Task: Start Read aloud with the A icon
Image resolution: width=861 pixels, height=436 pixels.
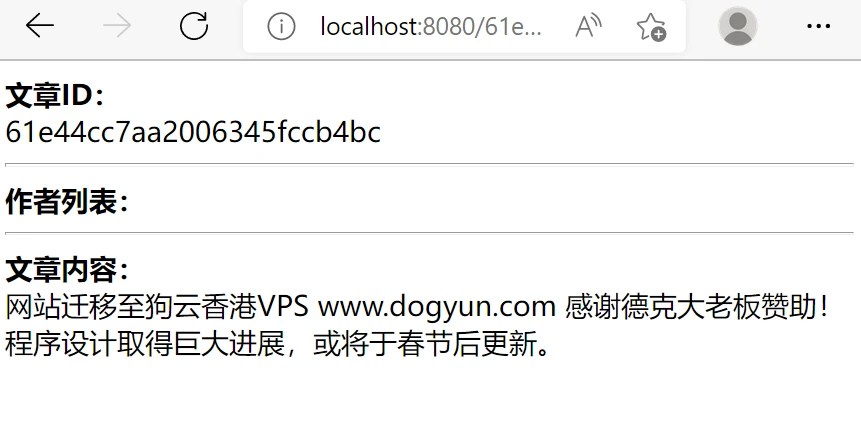Action: pyautogui.click(x=588, y=26)
